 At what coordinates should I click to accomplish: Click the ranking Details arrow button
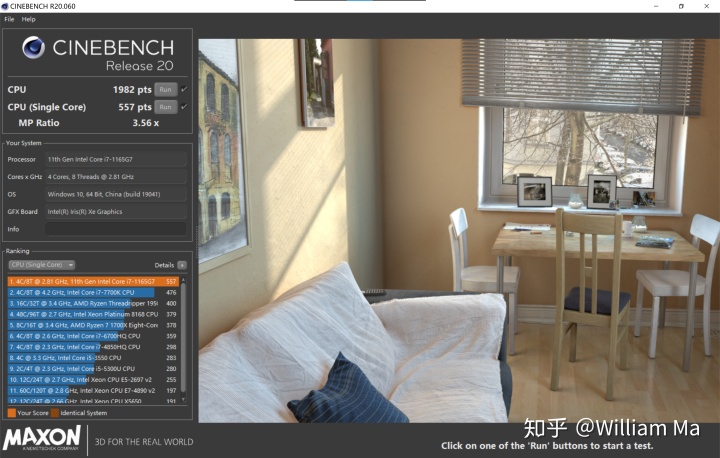tap(182, 265)
